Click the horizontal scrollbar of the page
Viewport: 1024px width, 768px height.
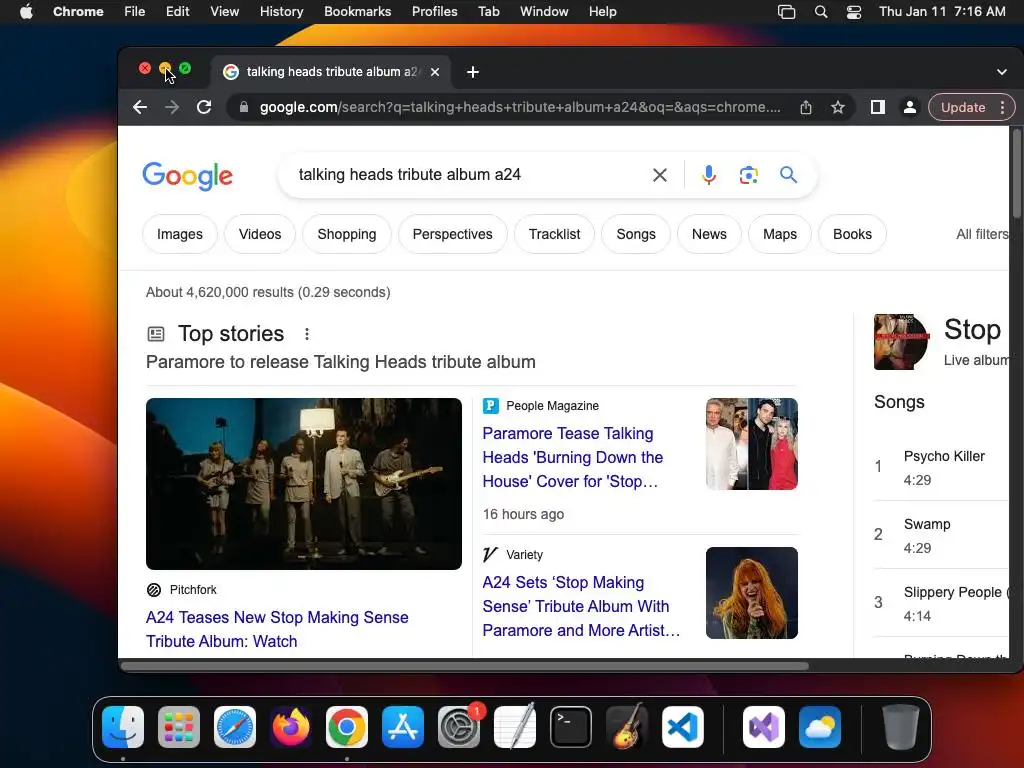click(465, 666)
